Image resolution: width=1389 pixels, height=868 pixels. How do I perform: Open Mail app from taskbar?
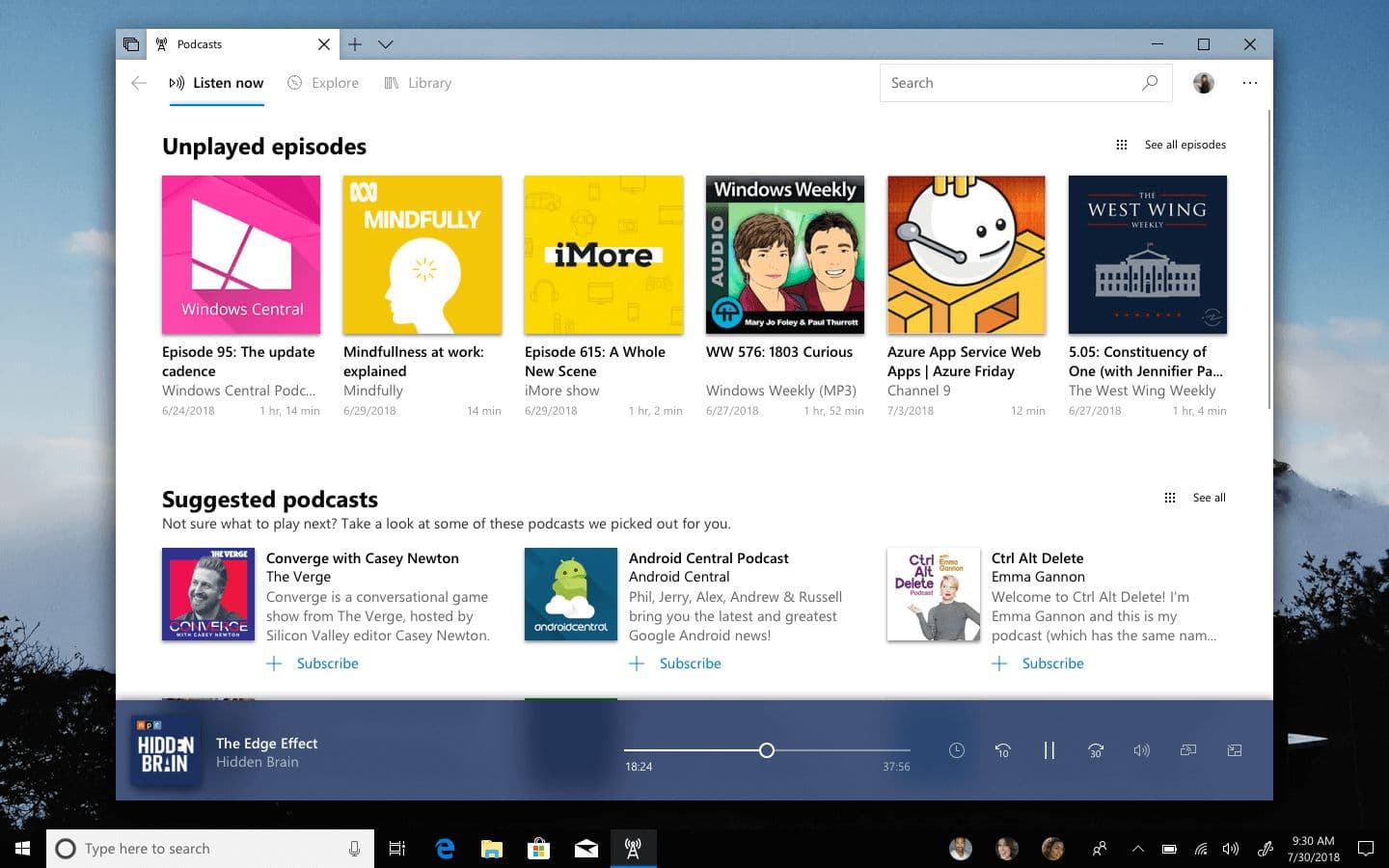(586, 849)
